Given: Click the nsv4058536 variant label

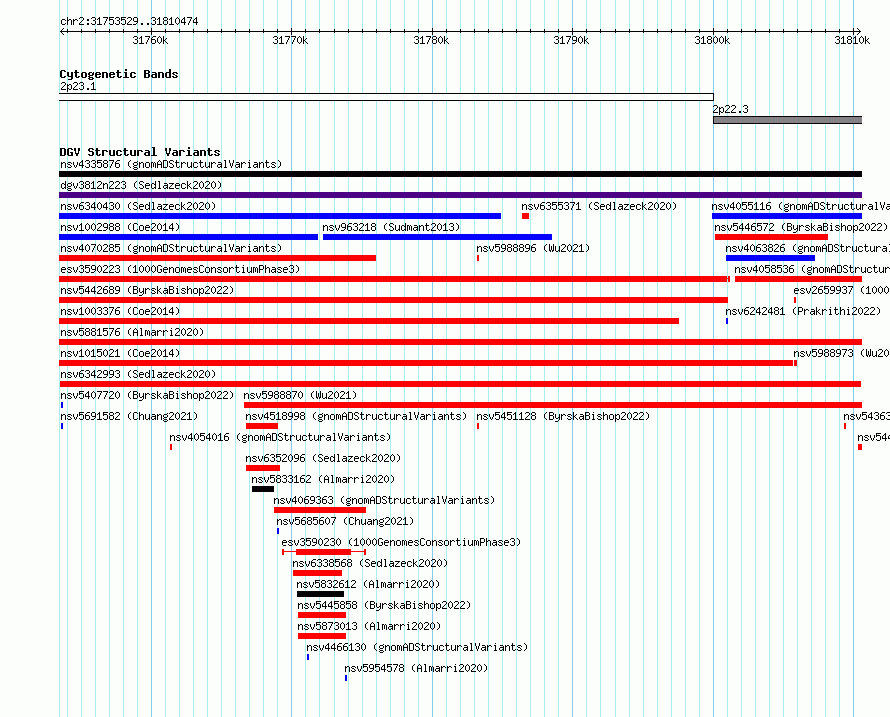Looking at the screenshot, I should (812, 270).
